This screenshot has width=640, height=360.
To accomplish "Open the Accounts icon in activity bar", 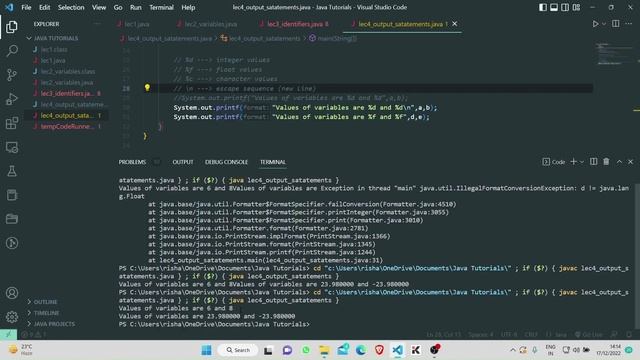I will 12,293.
